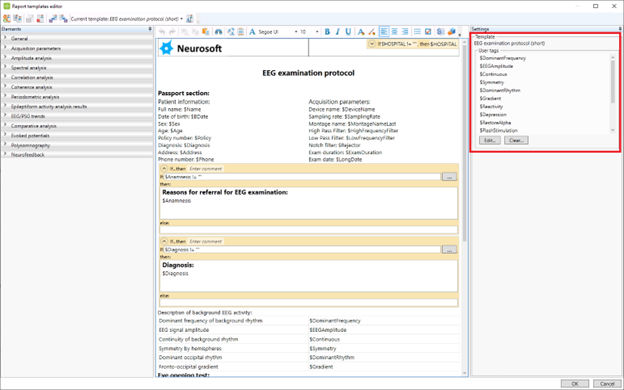
Task: Open the font size 10 dropdown
Action: click(x=317, y=32)
